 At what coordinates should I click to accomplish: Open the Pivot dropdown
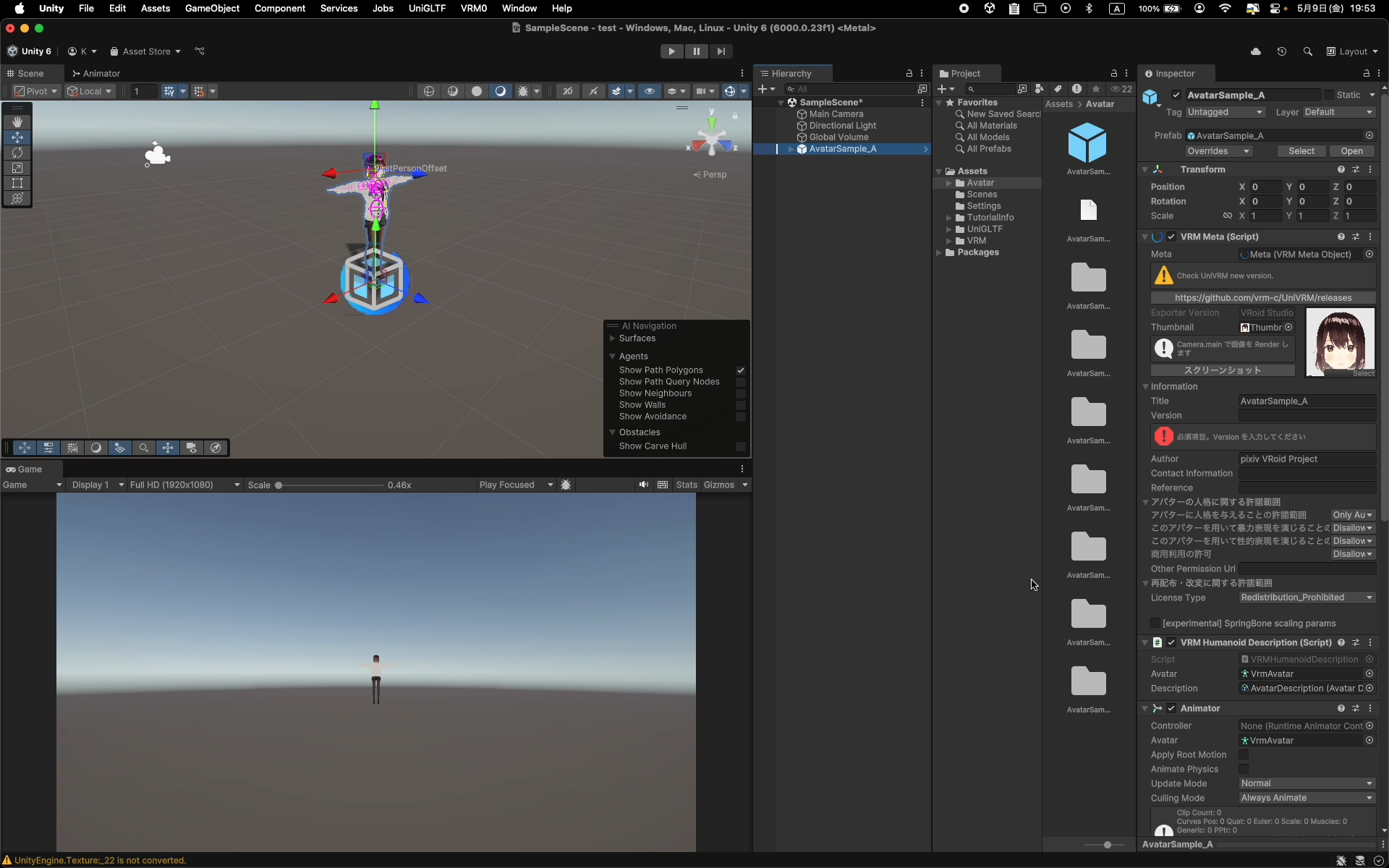35,91
